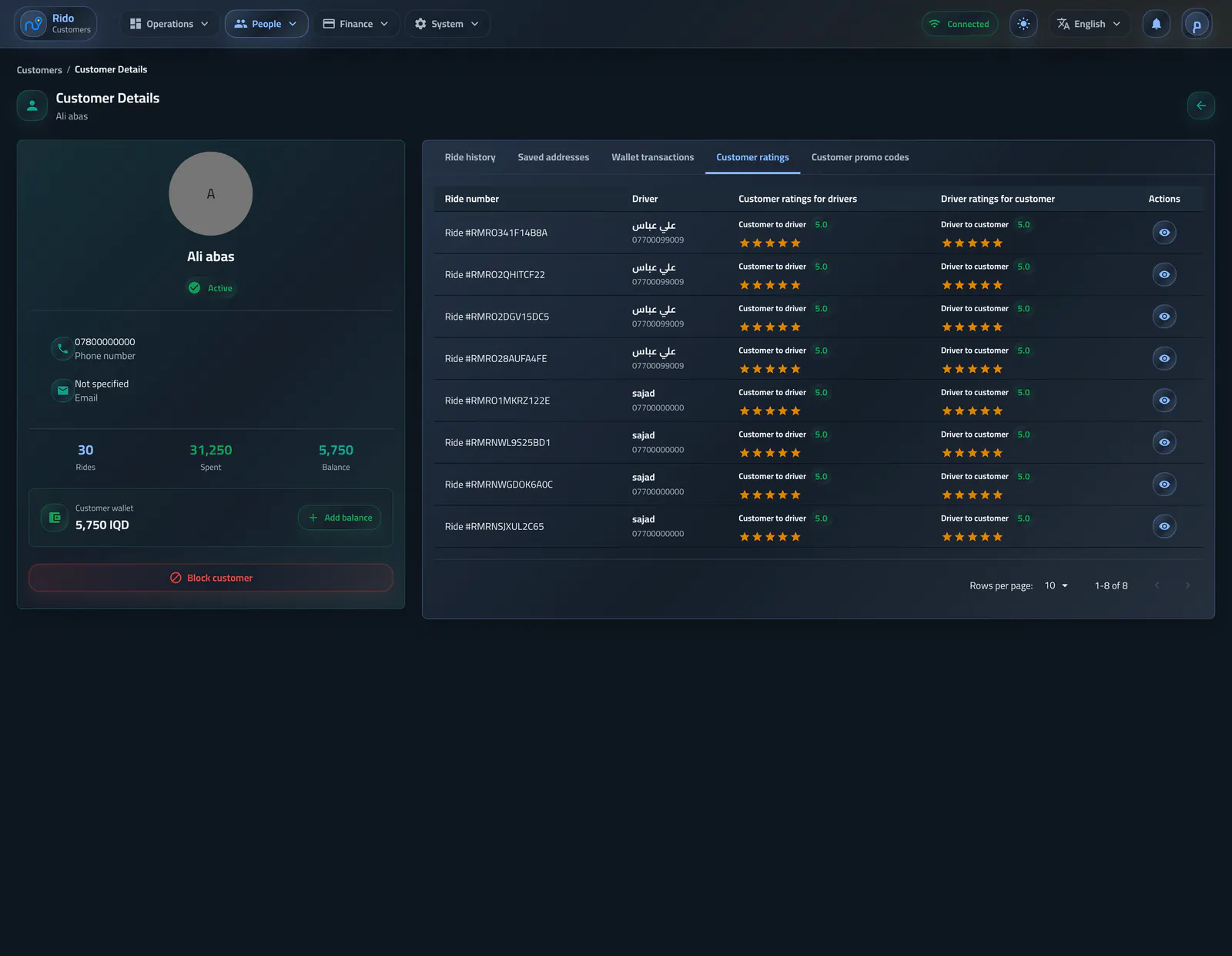Click the Not specified email value

[x=102, y=384]
